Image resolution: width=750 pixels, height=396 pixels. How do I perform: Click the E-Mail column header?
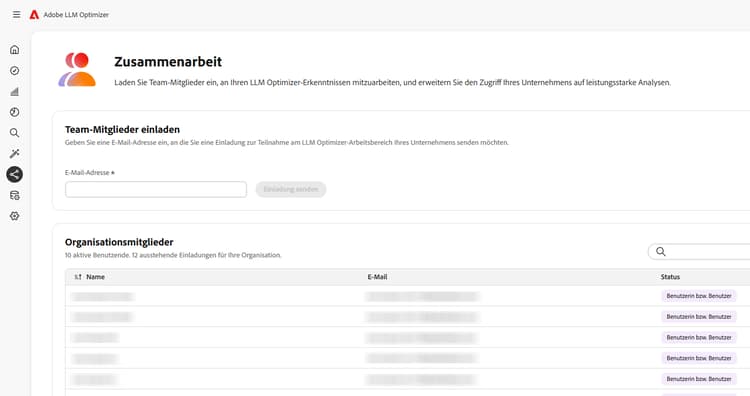click(x=377, y=277)
